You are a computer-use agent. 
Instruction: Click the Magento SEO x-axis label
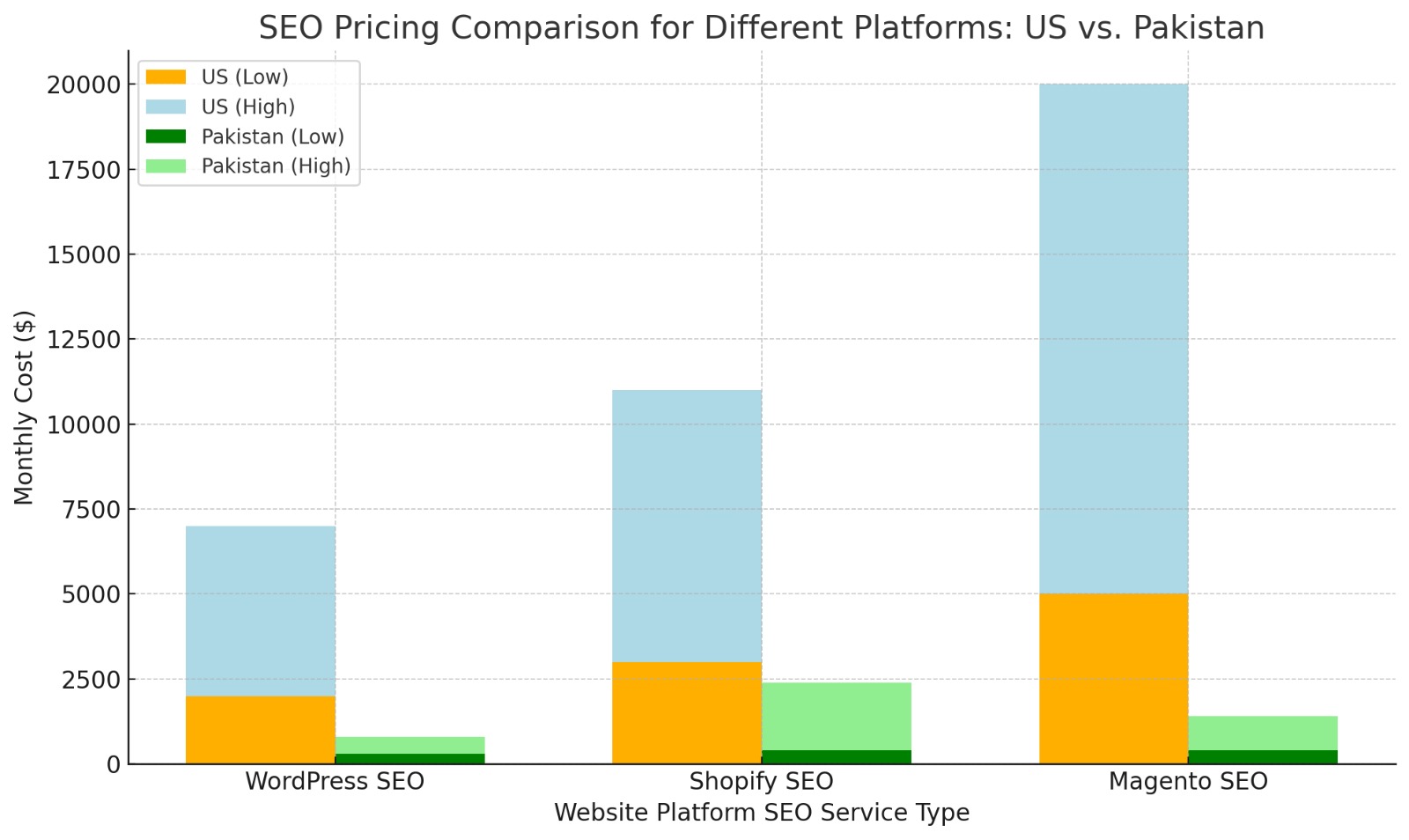click(1188, 782)
